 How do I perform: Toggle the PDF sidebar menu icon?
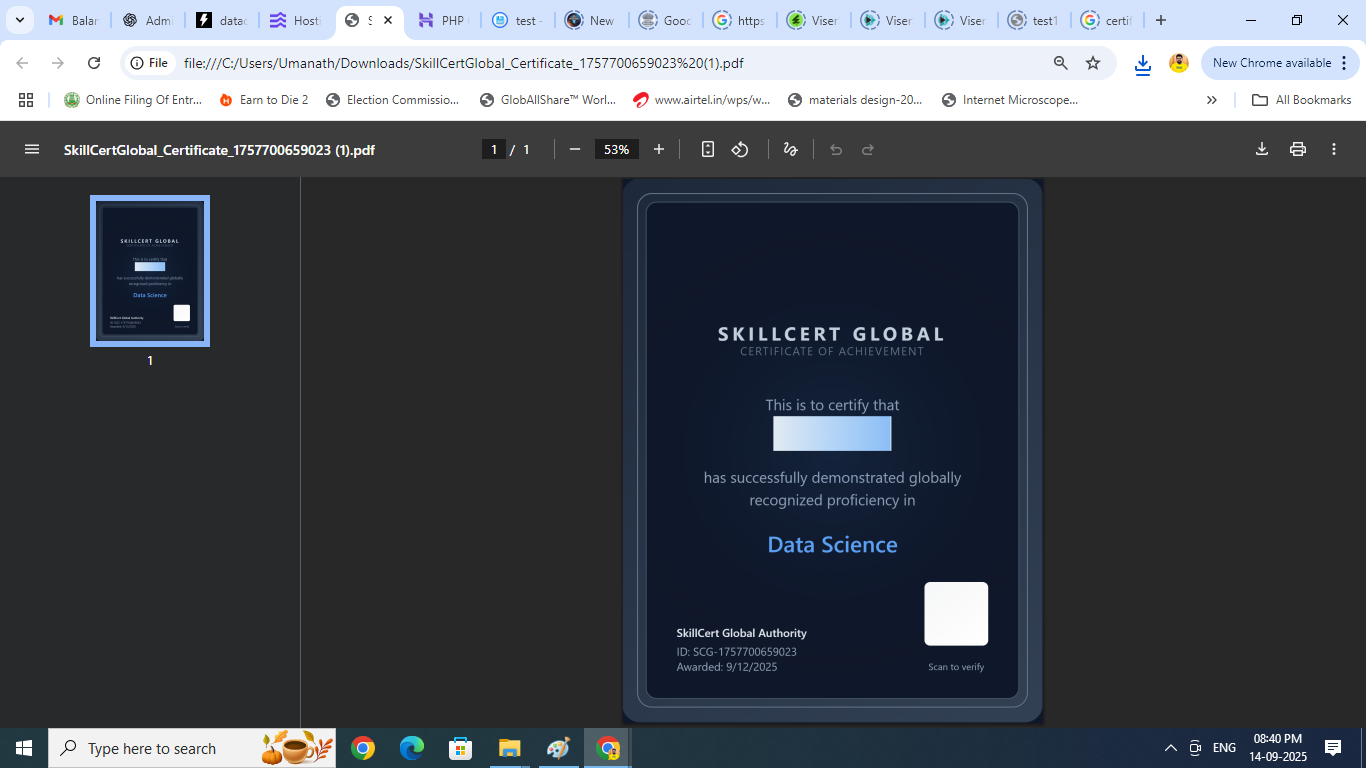(x=32, y=149)
